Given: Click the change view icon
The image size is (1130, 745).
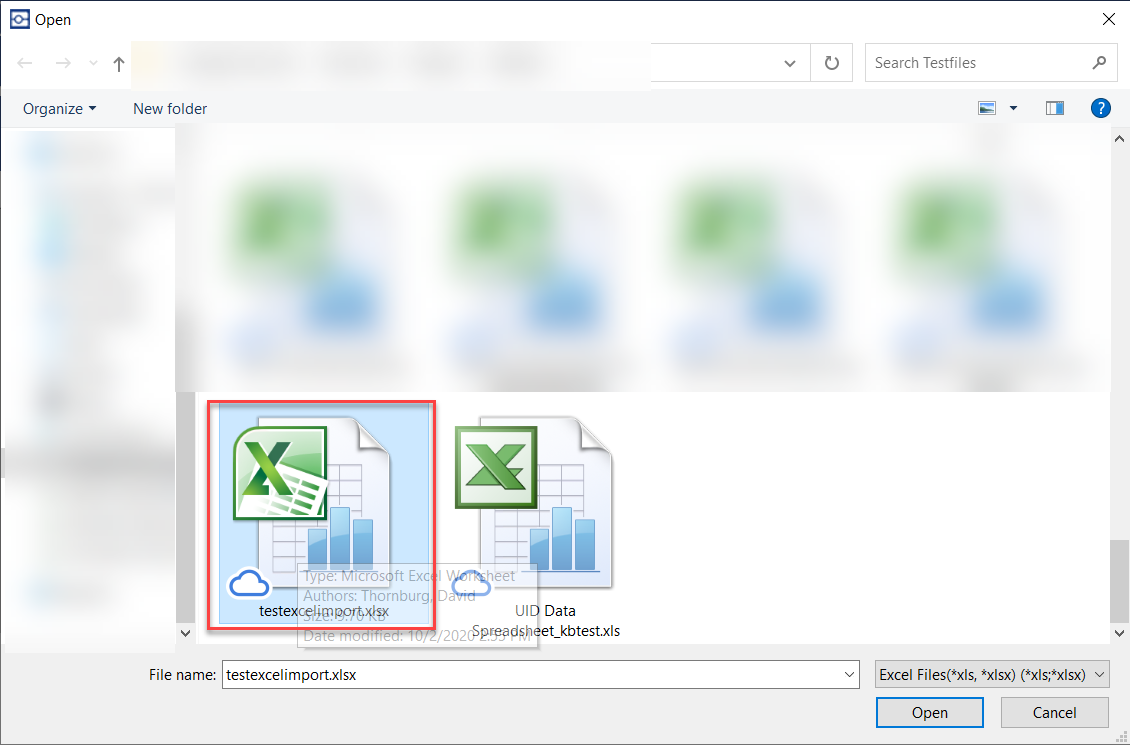Looking at the screenshot, I should [x=988, y=108].
